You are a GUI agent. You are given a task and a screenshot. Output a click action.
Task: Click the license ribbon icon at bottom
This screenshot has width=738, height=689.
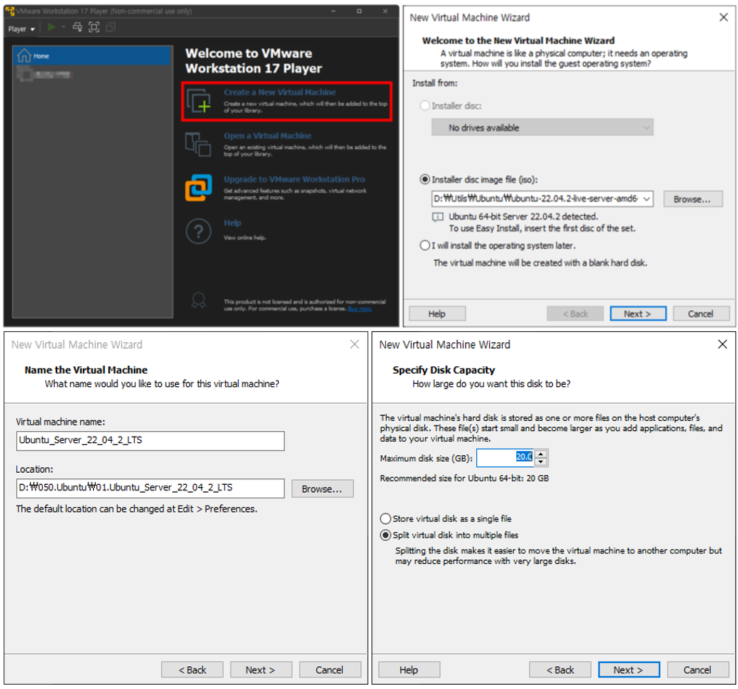pos(198,300)
